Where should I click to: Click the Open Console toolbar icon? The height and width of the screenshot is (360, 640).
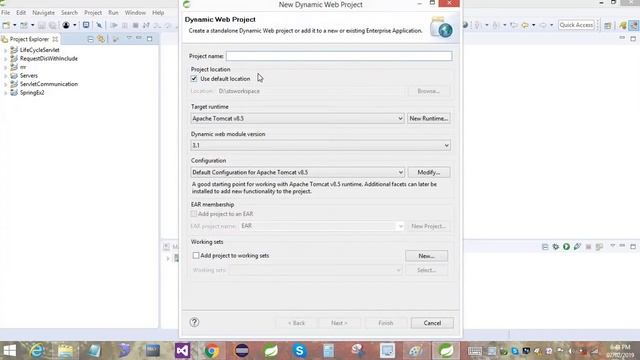coord(86,25)
